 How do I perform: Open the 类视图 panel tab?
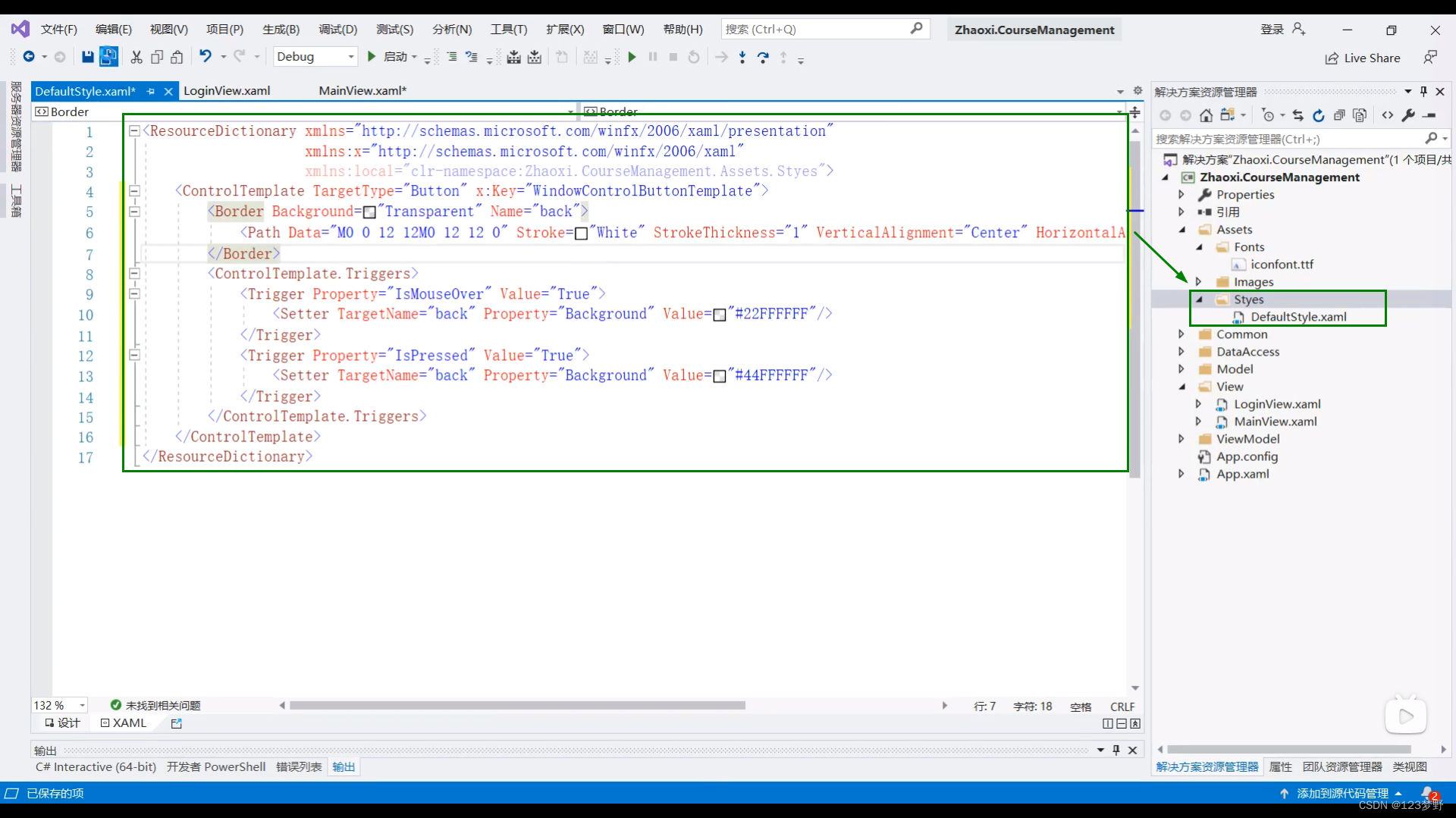point(1409,766)
